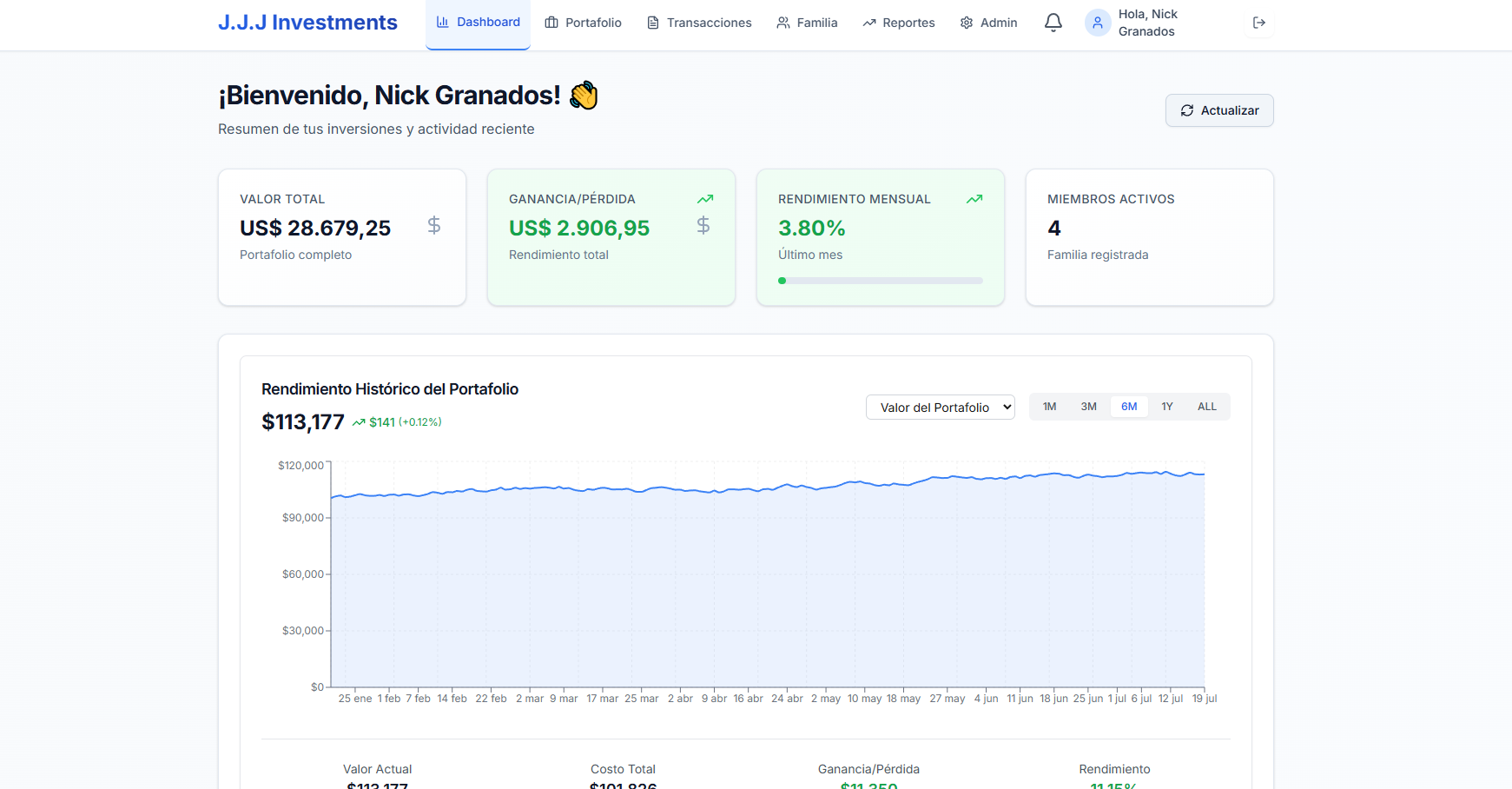Click the waving hand emoji
The image size is (1512, 789).
point(584,96)
